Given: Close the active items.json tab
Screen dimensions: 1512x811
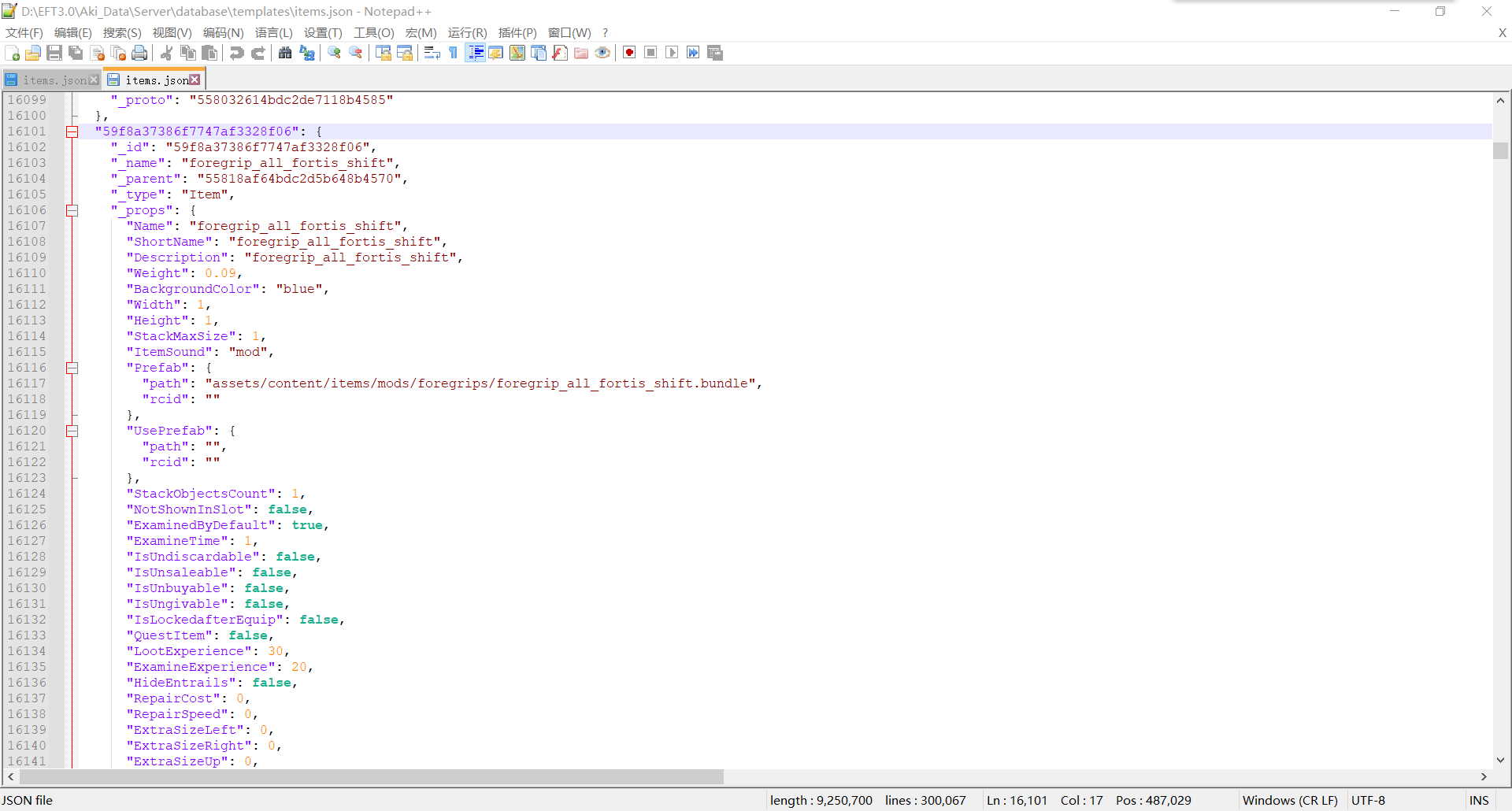Looking at the screenshot, I should [195, 80].
